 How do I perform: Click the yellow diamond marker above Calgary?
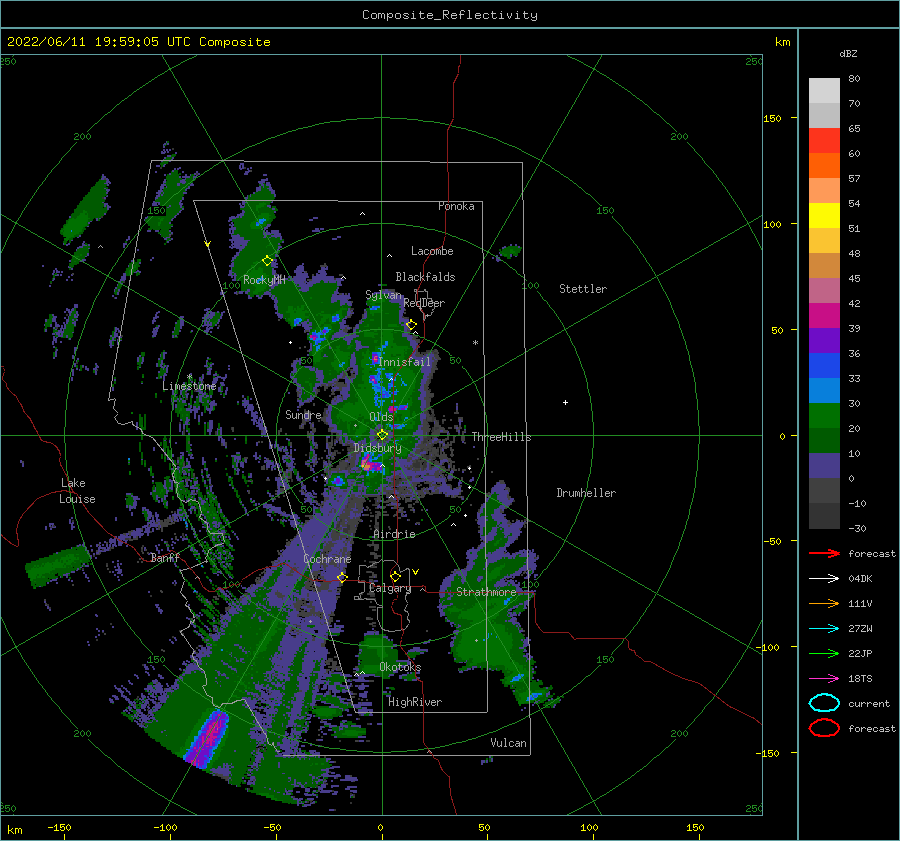point(395,576)
